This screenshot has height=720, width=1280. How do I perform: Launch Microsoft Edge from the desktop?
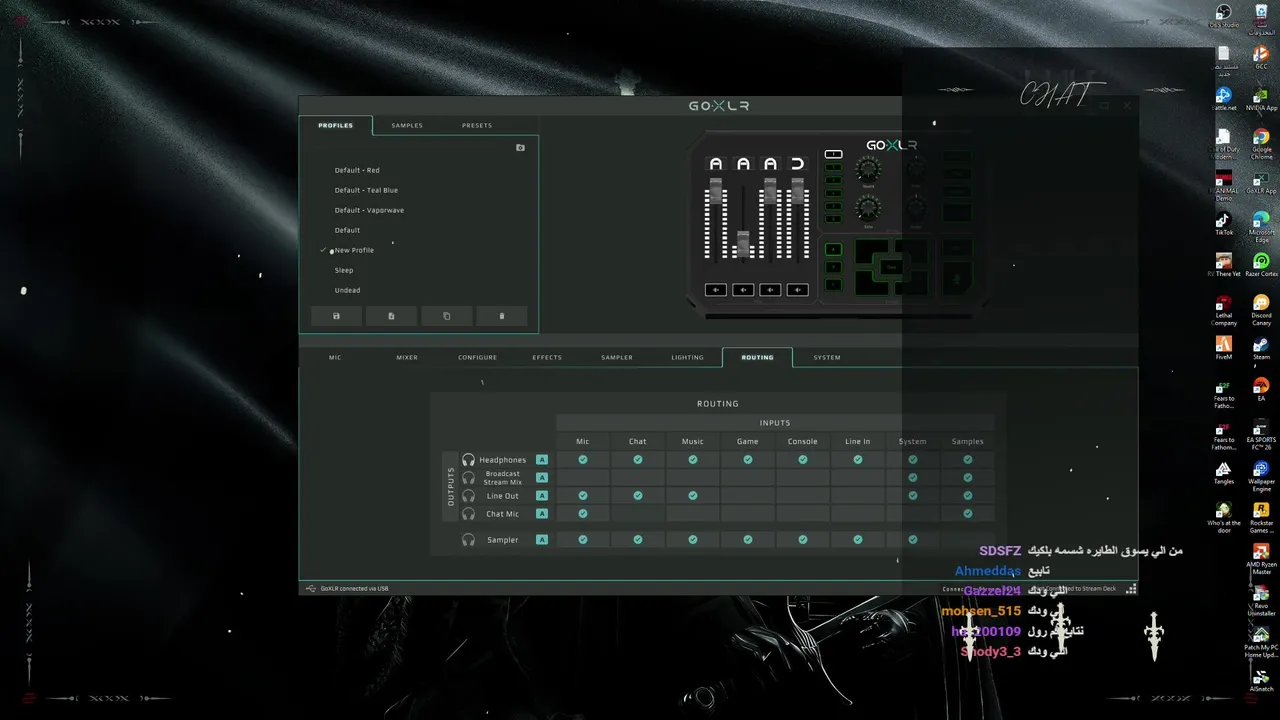pos(1261,226)
